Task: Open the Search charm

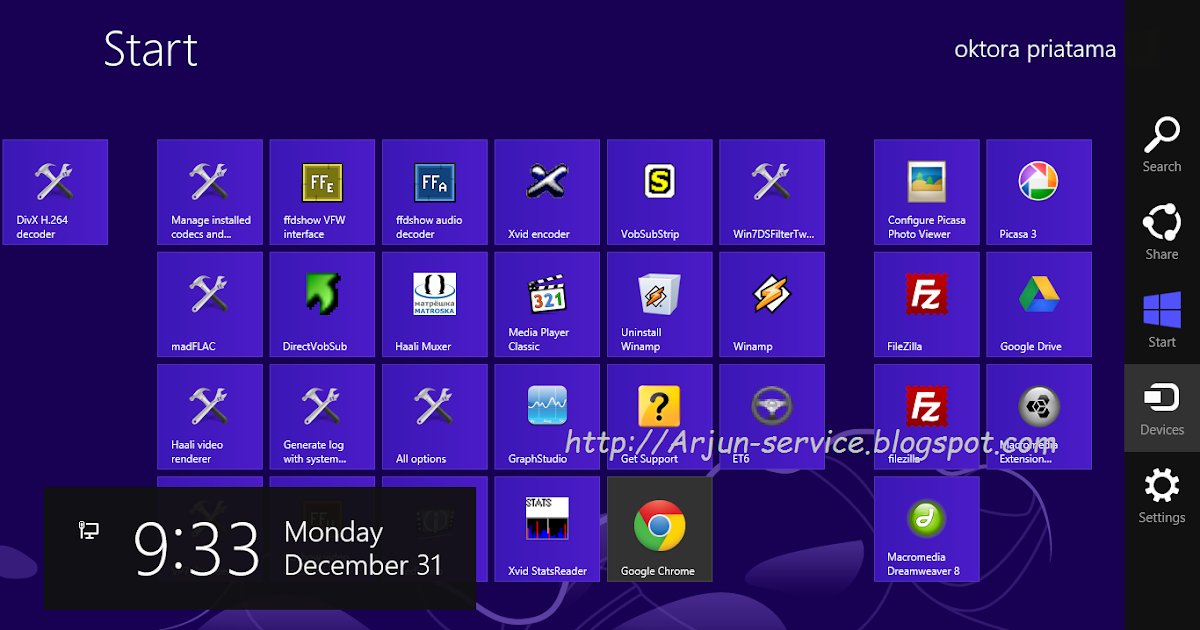Action: coord(1162,144)
